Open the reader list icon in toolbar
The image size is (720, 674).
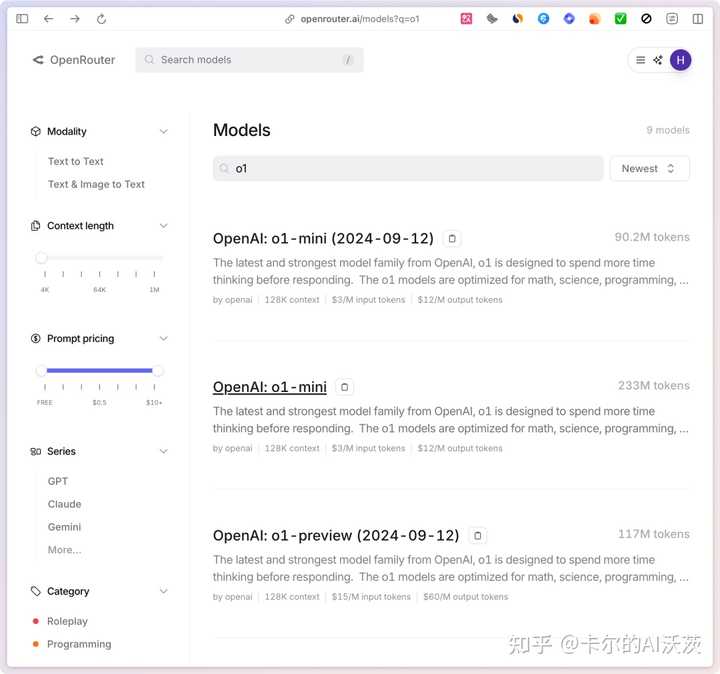pyautogui.click(x=672, y=19)
